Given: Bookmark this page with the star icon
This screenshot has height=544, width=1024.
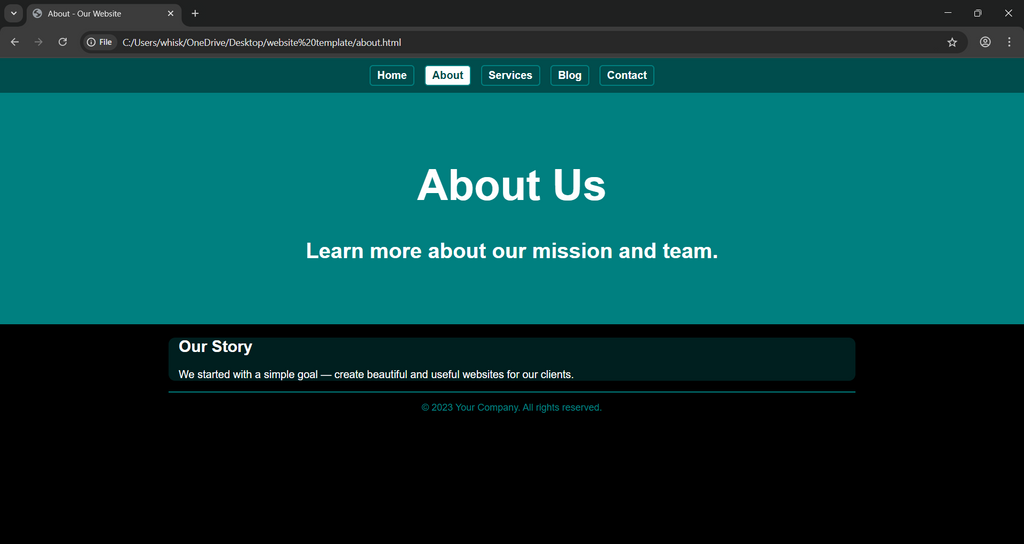Looking at the screenshot, I should click(952, 42).
